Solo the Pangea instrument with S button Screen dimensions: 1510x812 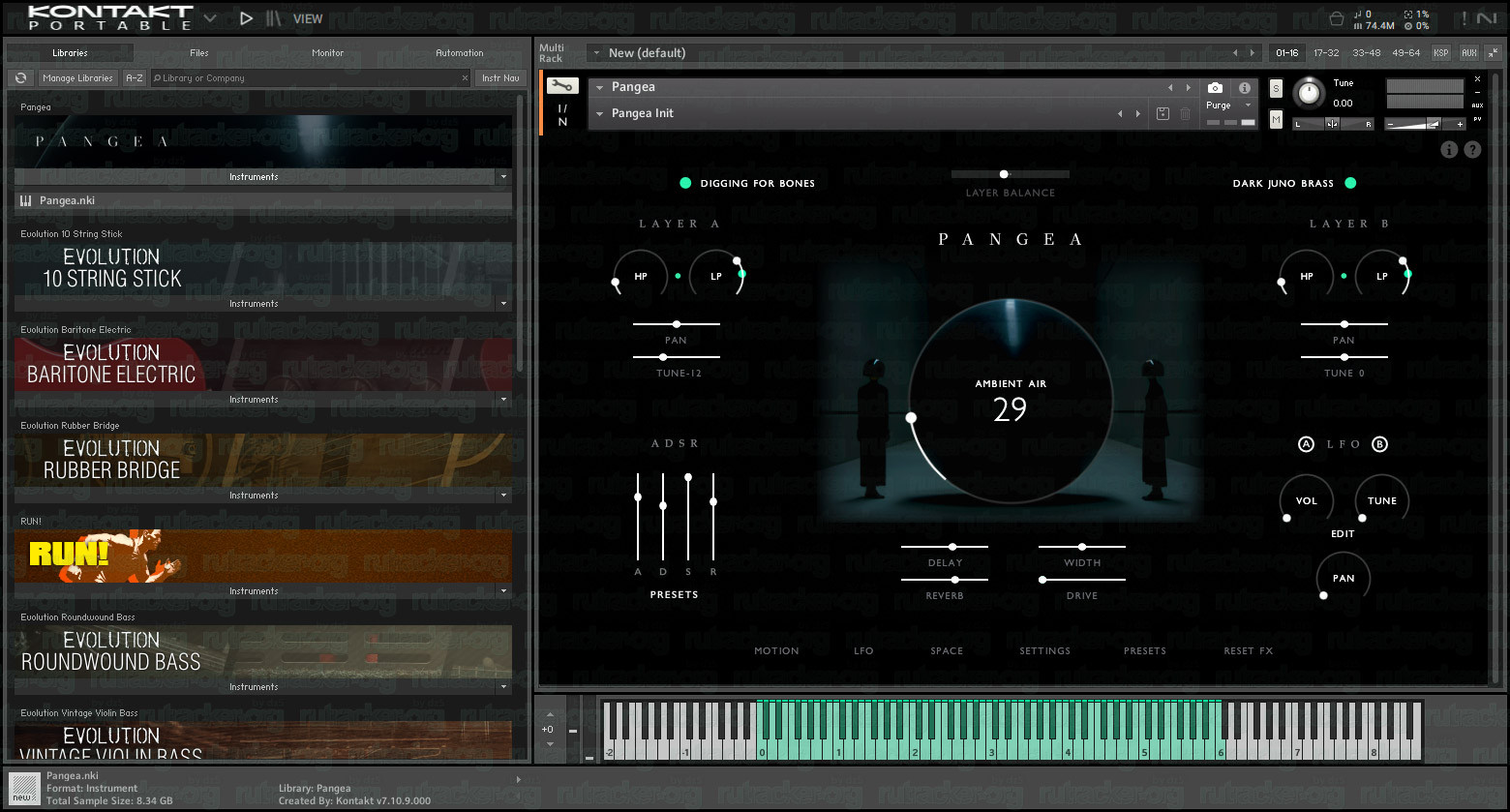[1276, 89]
